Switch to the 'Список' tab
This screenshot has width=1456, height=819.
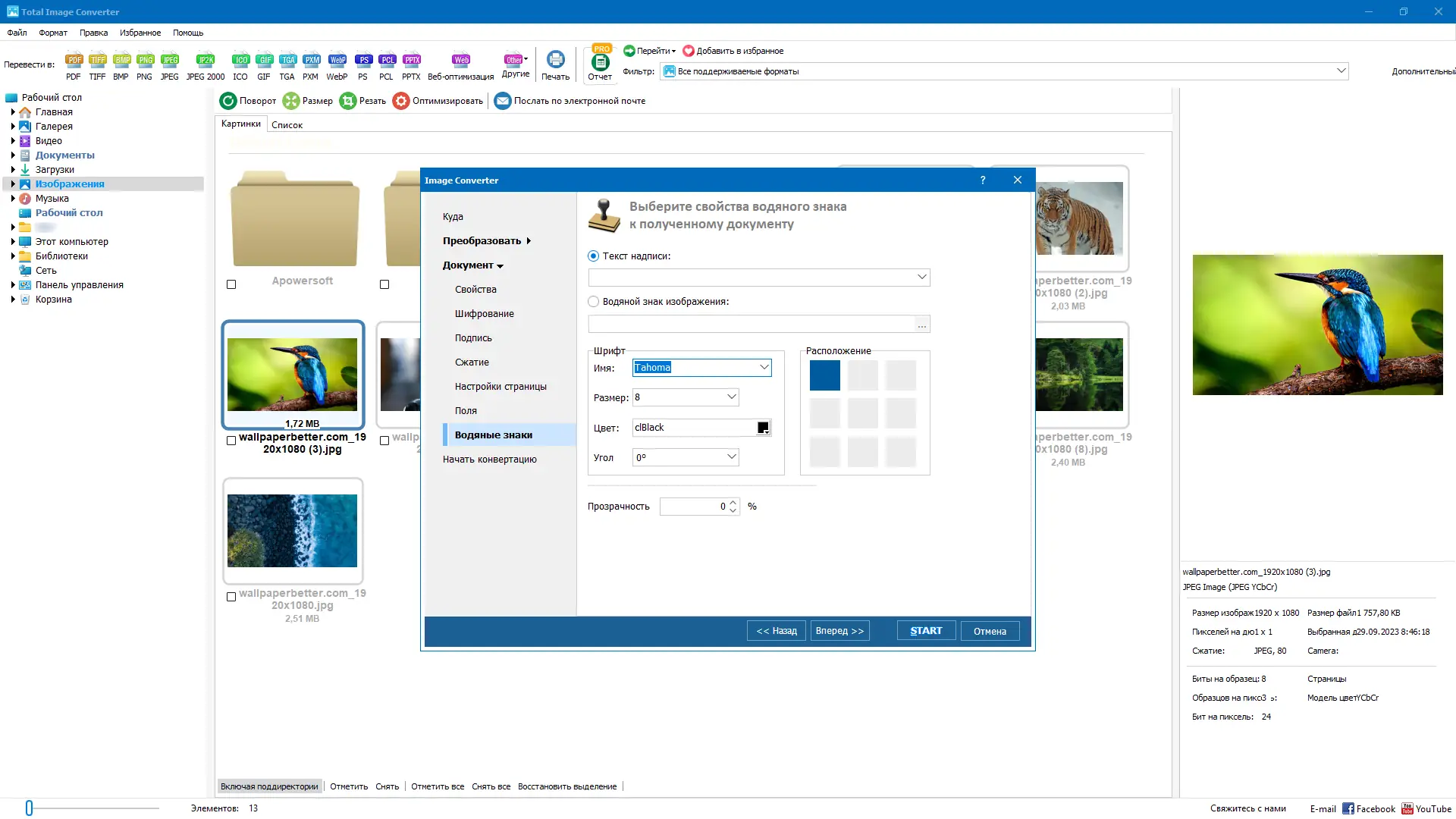[286, 124]
